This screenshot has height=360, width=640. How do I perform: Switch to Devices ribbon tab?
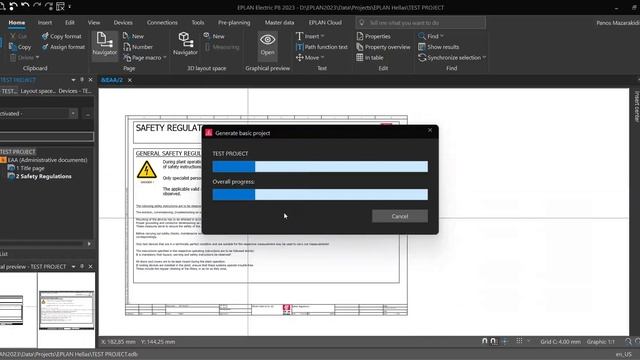click(123, 22)
